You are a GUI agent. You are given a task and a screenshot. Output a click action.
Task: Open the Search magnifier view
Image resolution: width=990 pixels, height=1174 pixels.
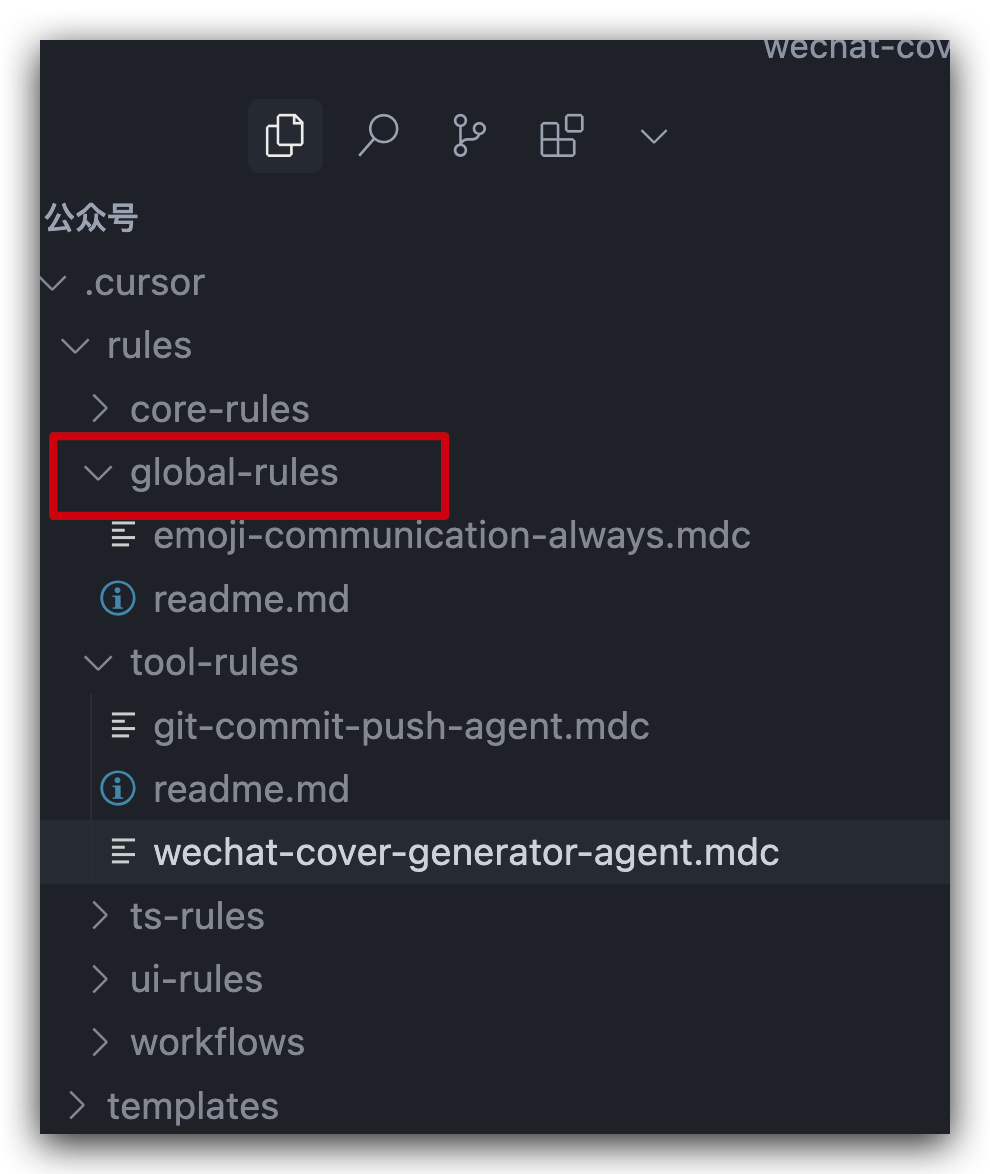click(x=378, y=136)
